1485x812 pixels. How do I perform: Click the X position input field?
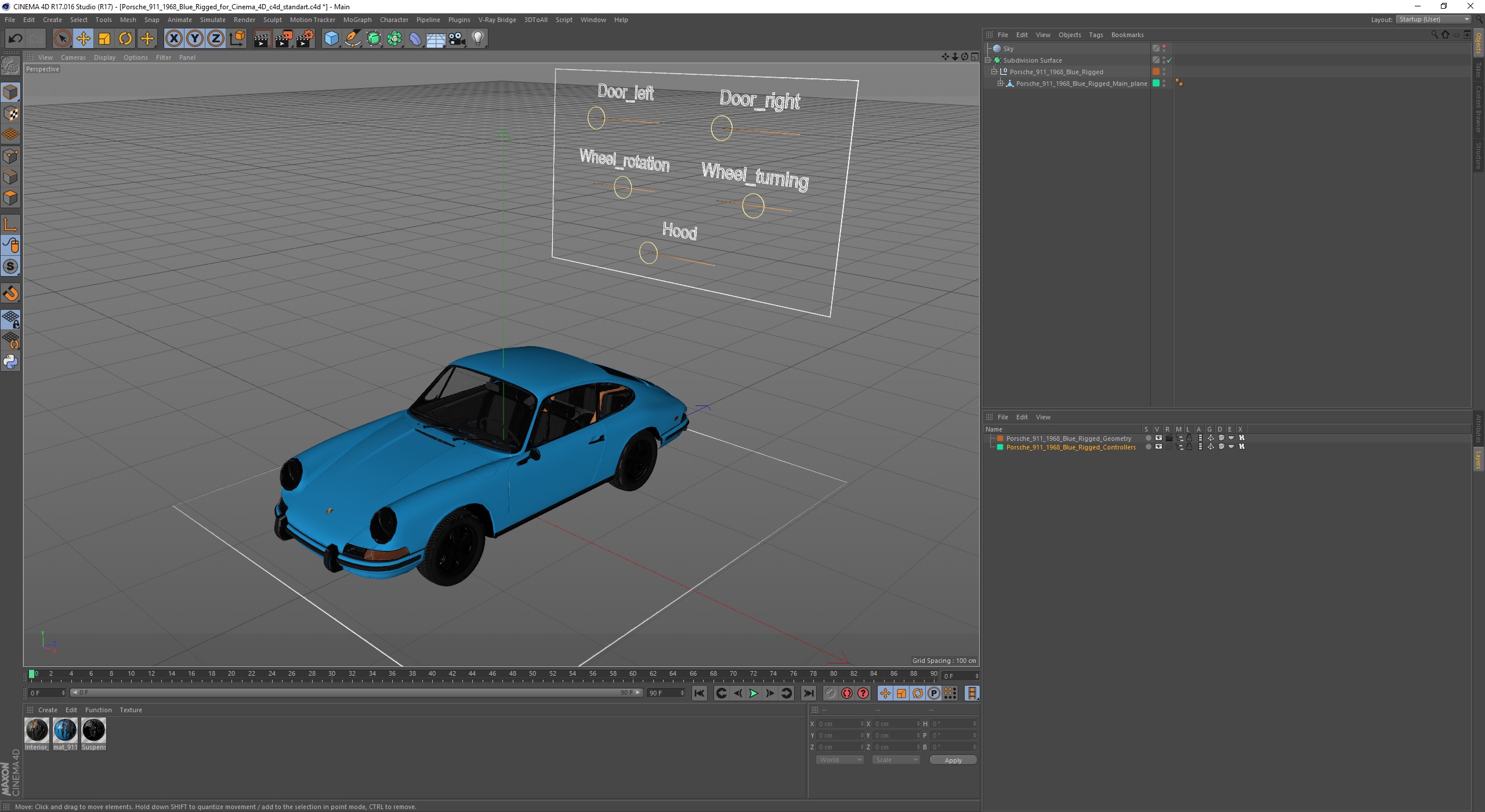point(841,724)
